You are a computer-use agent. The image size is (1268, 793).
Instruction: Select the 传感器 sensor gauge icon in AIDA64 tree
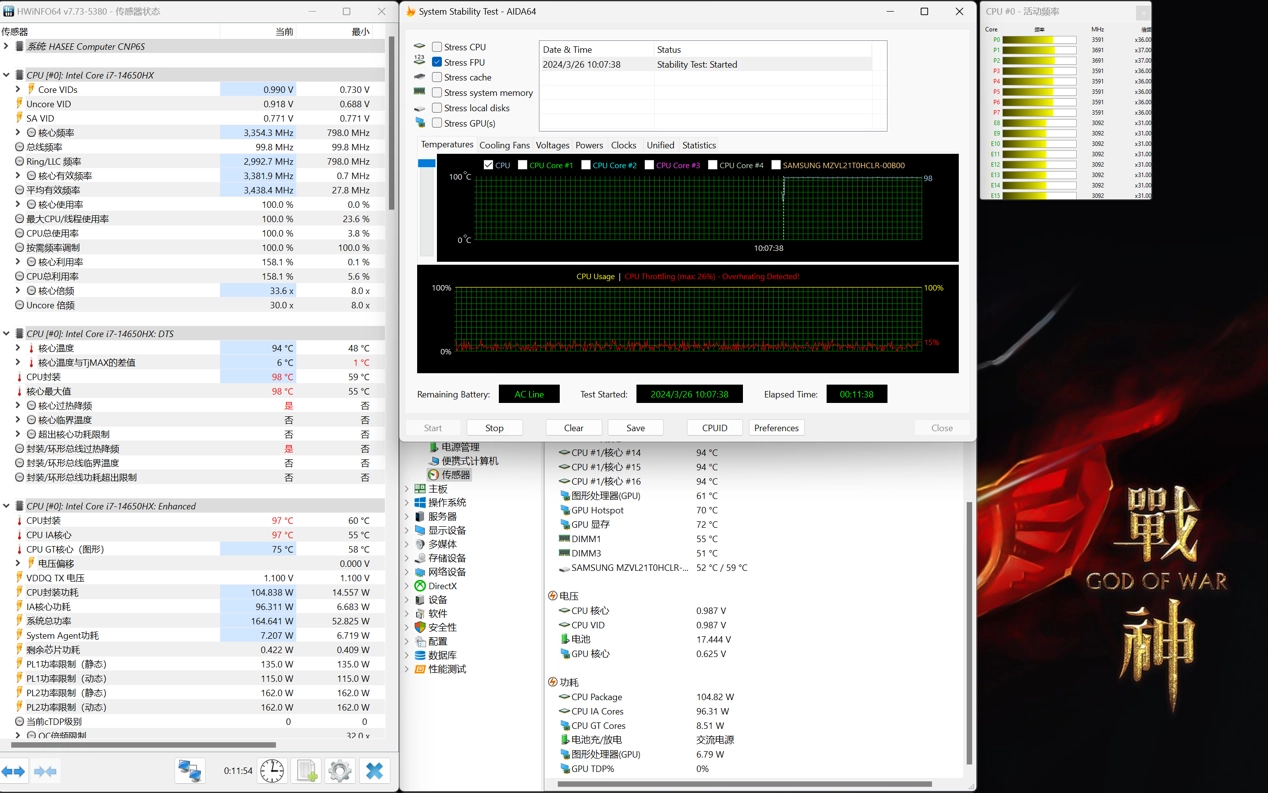coord(433,475)
